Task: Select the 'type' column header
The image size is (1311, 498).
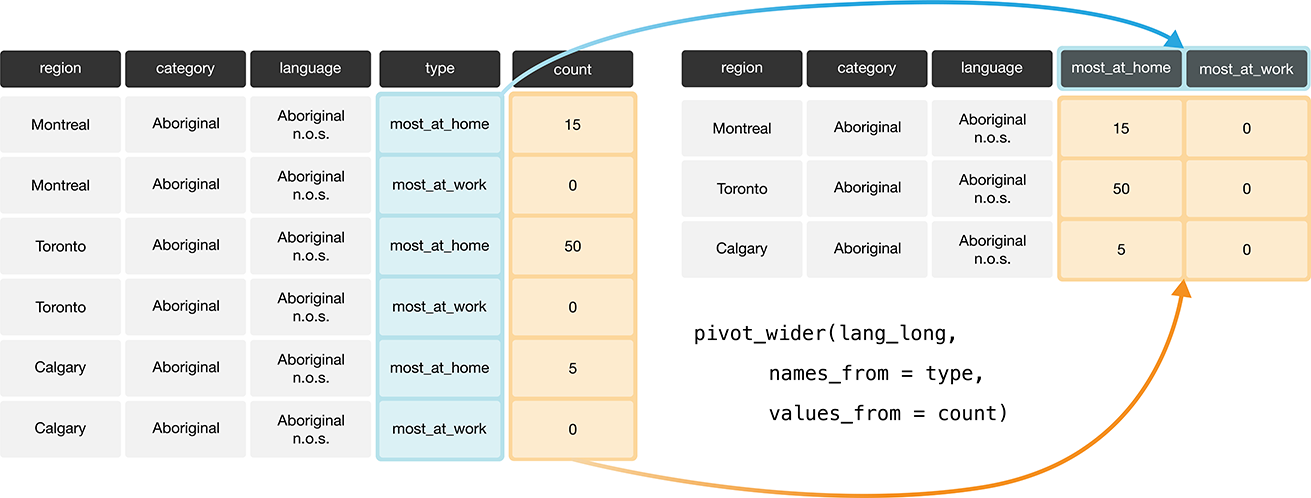Action: click(440, 69)
